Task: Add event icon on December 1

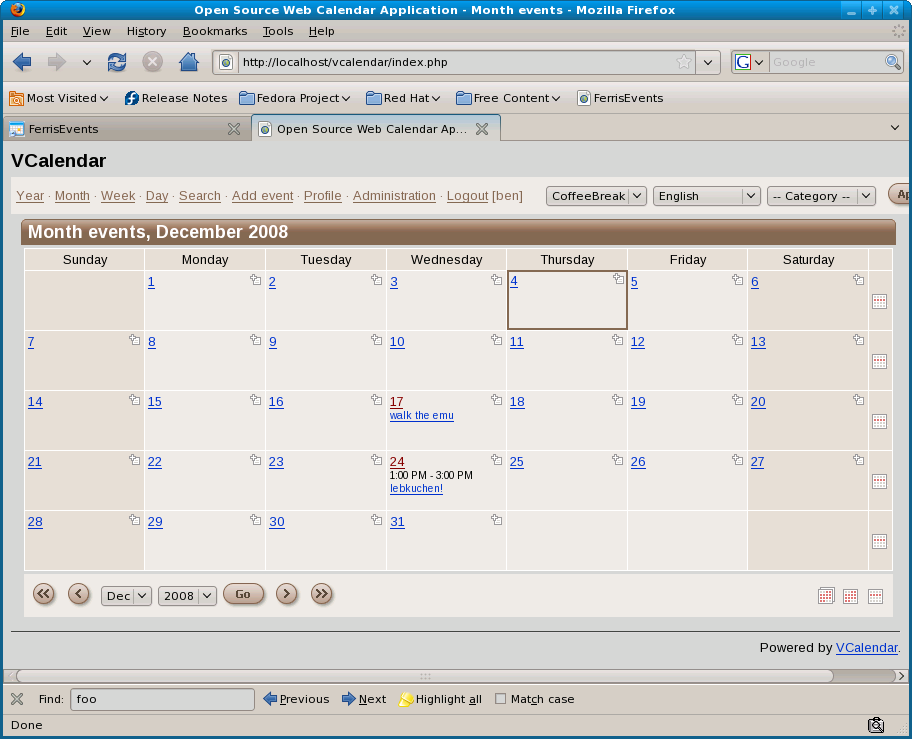Action: point(255,280)
